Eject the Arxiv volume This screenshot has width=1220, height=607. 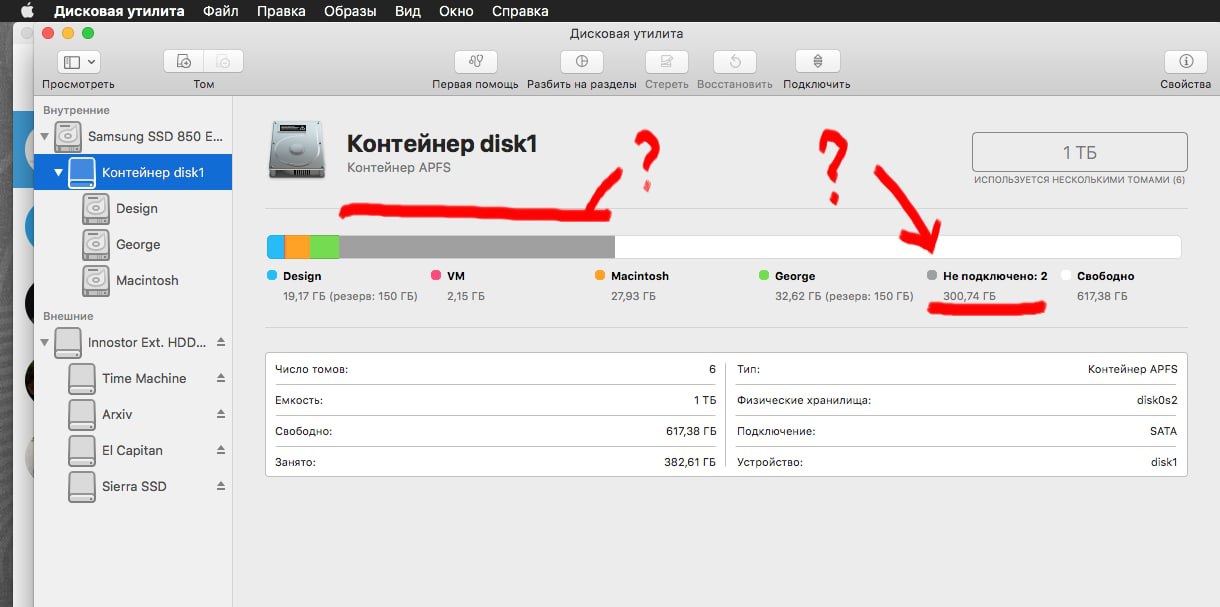click(x=221, y=414)
